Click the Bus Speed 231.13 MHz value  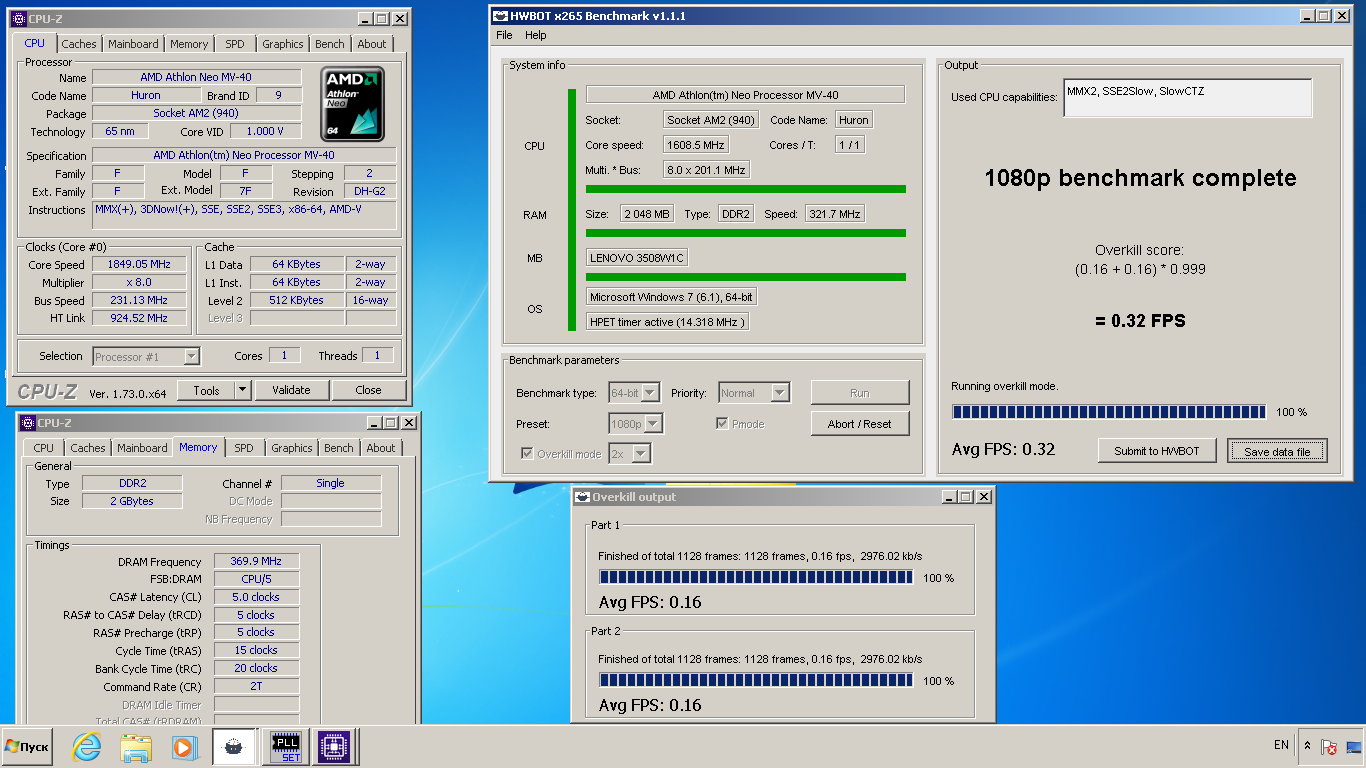[140, 300]
